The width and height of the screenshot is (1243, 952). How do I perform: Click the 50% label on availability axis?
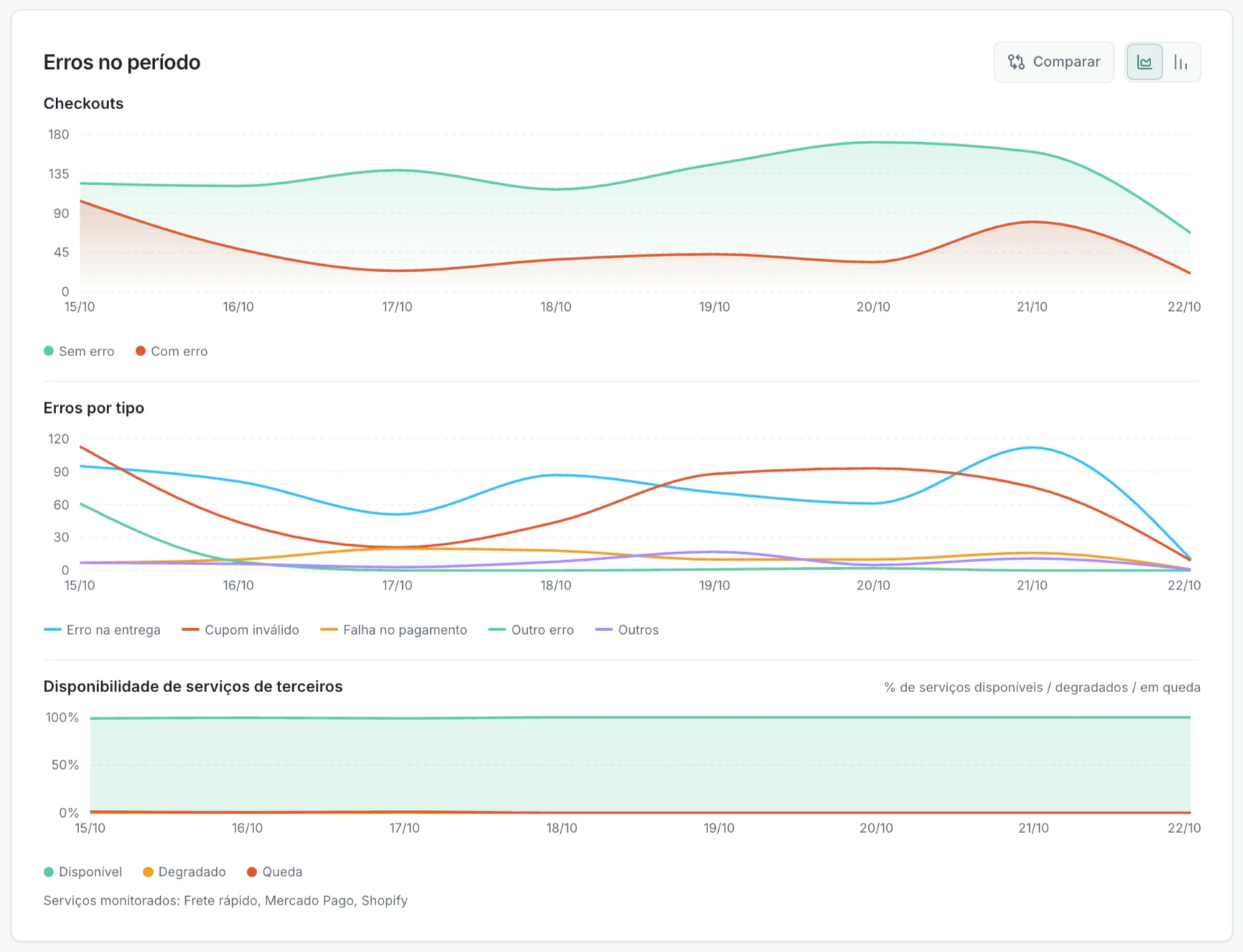pos(65,765)
